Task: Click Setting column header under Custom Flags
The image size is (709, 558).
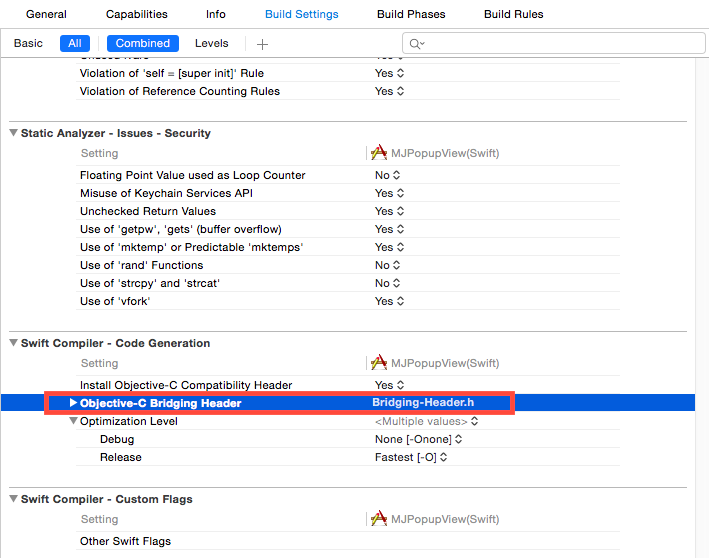Action: tap(99, 519)
